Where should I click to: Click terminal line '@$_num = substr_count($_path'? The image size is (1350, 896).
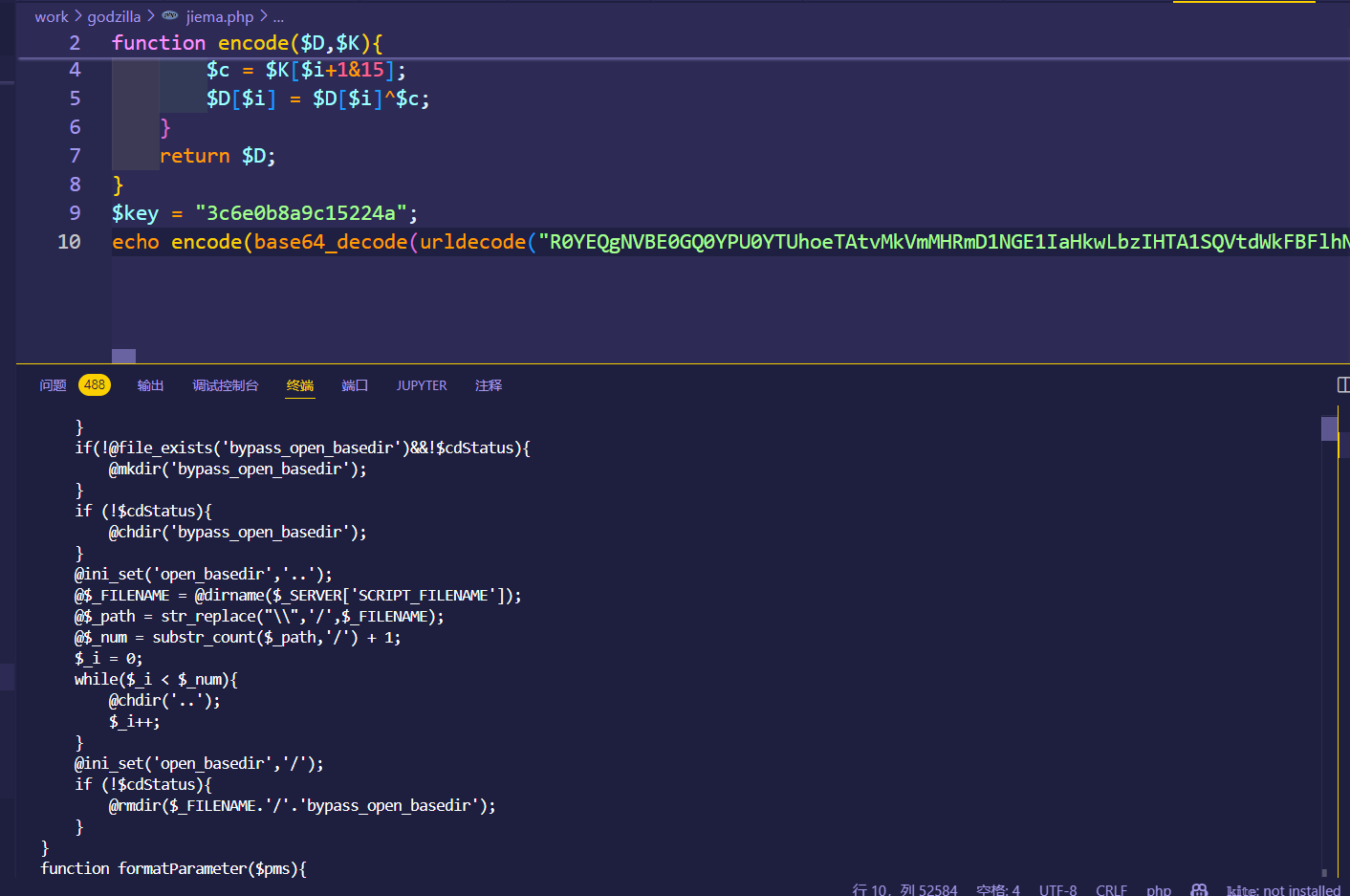point(238,637)
